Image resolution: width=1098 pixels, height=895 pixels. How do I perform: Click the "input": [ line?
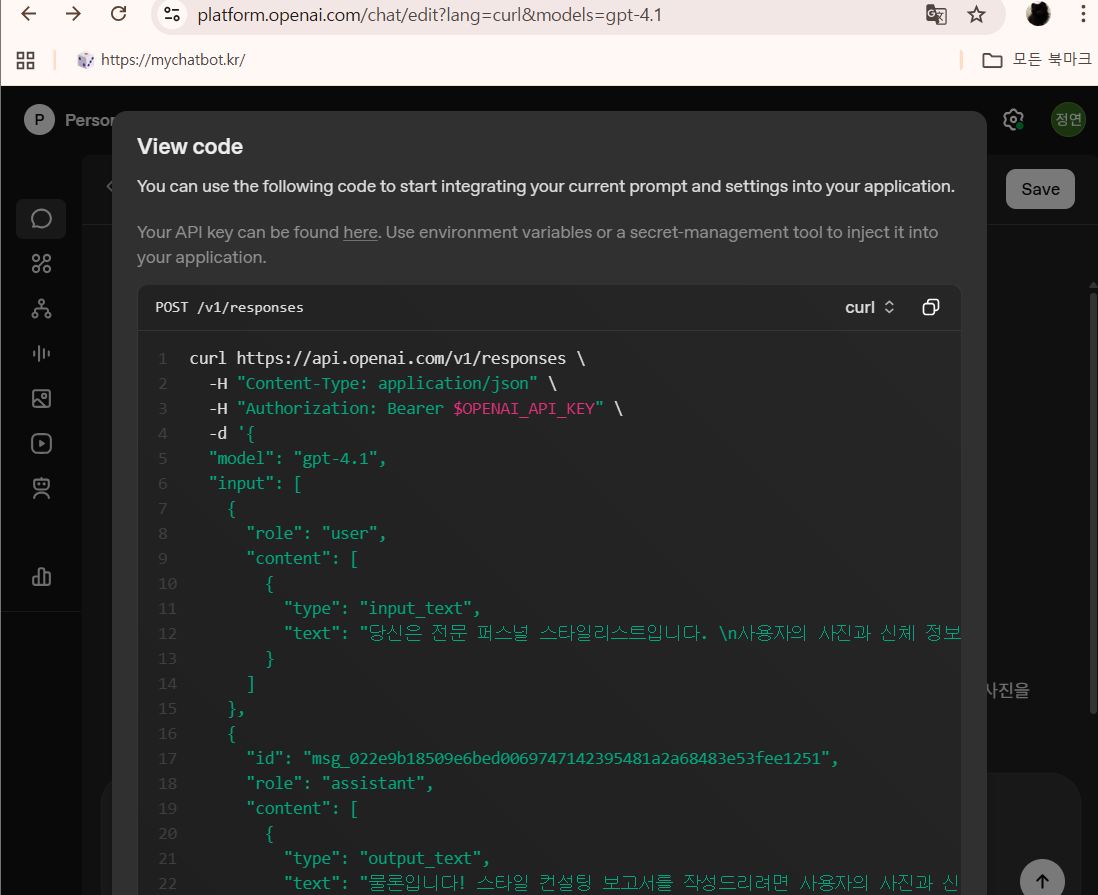coord(255,484)
